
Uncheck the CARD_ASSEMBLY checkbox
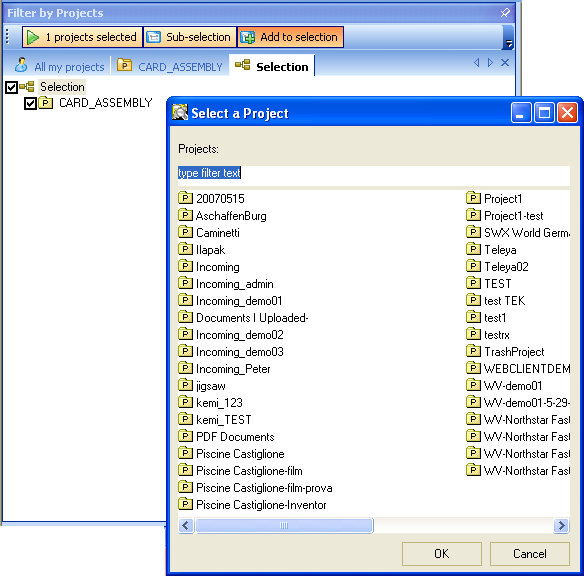30,104
